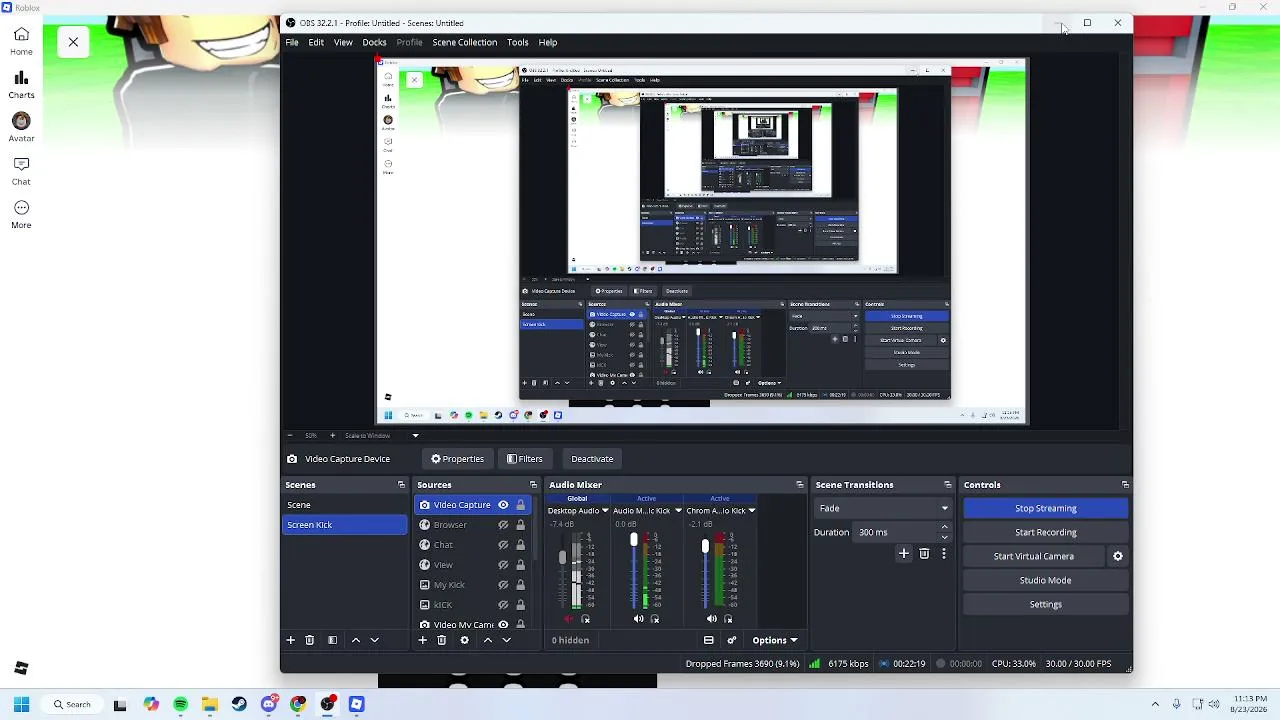
Task: Add a new scene with plus icon
Action: (x=291, y=640)
